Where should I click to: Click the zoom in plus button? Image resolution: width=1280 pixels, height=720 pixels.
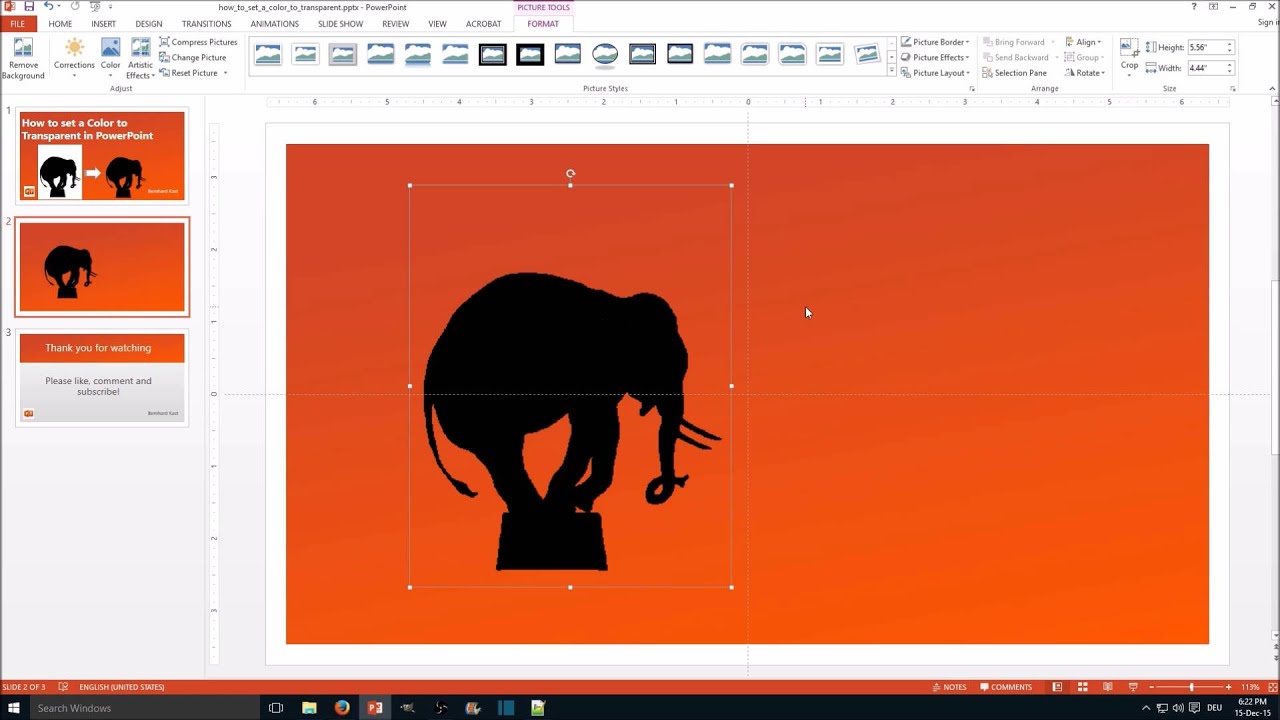pyautogui.click(x=1229, y=687)
